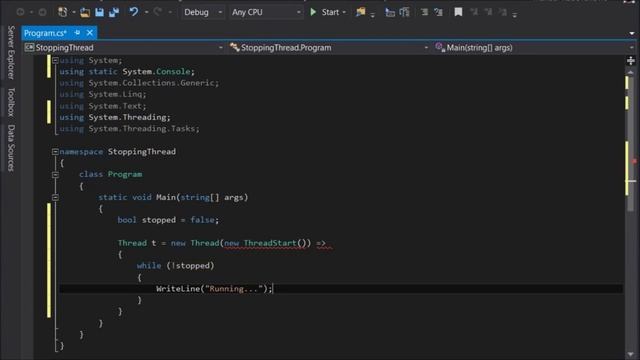
Task: Click the underlined 'new ThreadStart()' code
Action: tap(264, 243)
